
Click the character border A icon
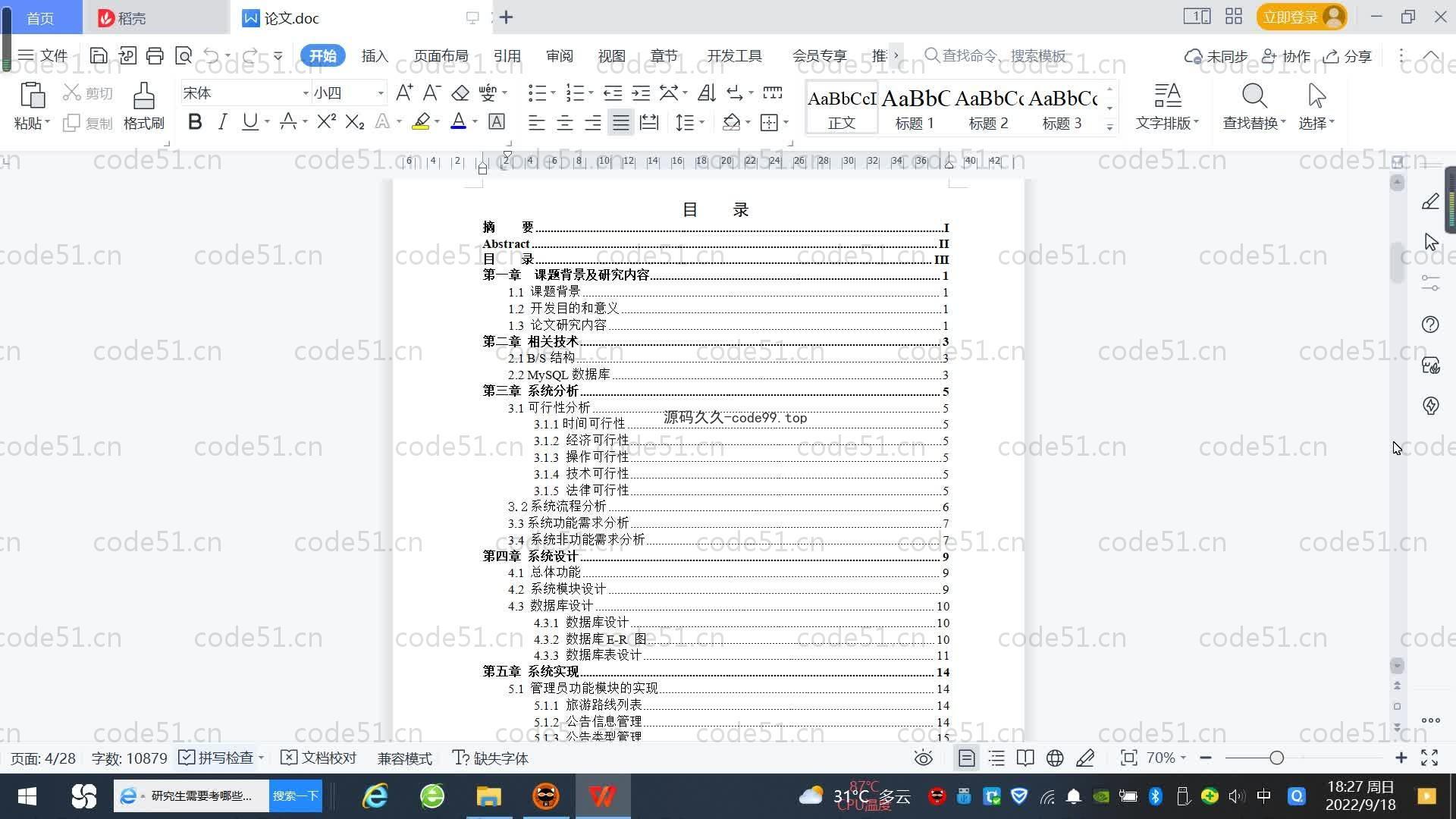(497, 121)
